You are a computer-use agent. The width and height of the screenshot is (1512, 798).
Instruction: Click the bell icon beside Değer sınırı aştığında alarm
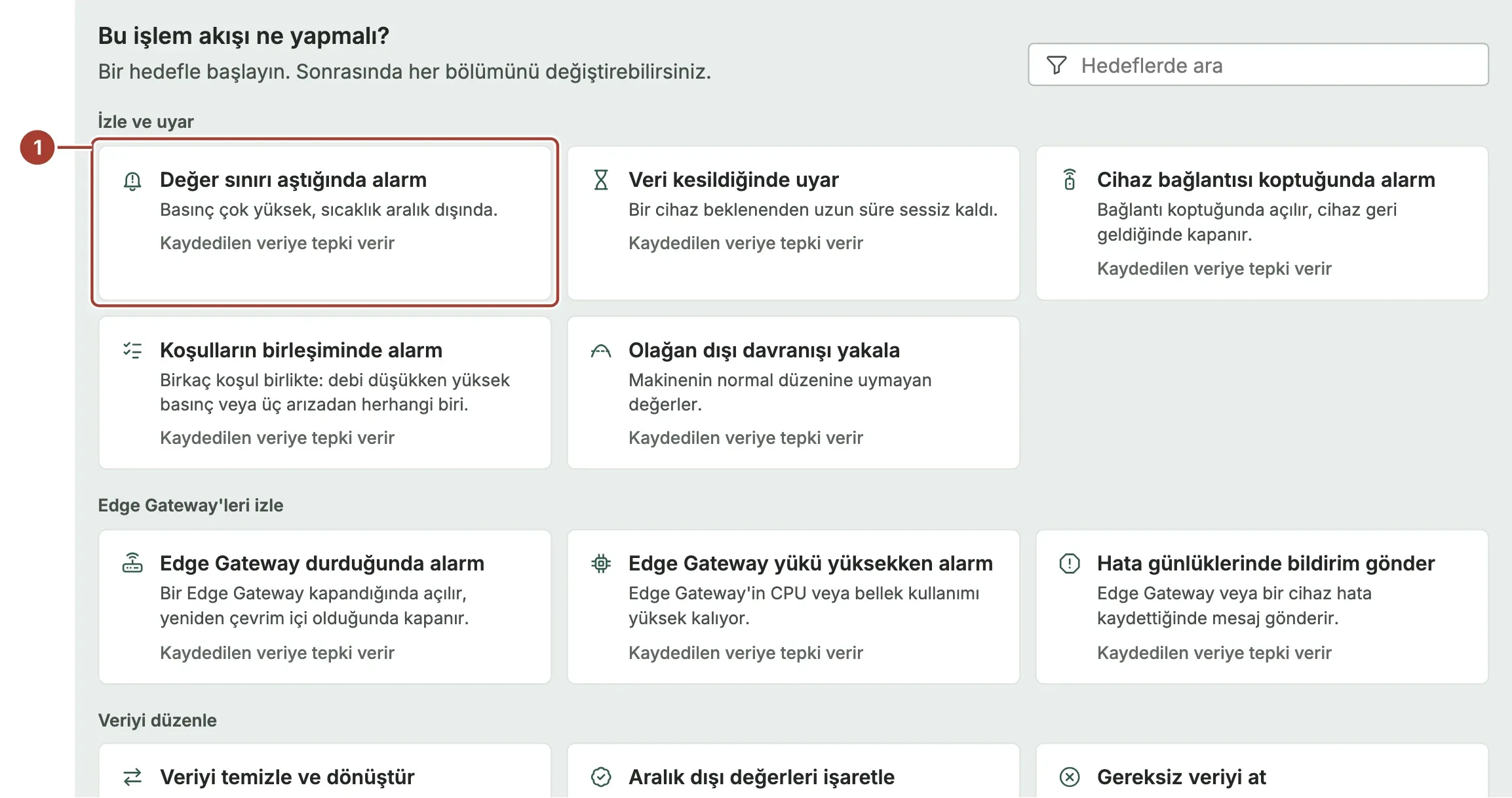click(x=132, y=180)
